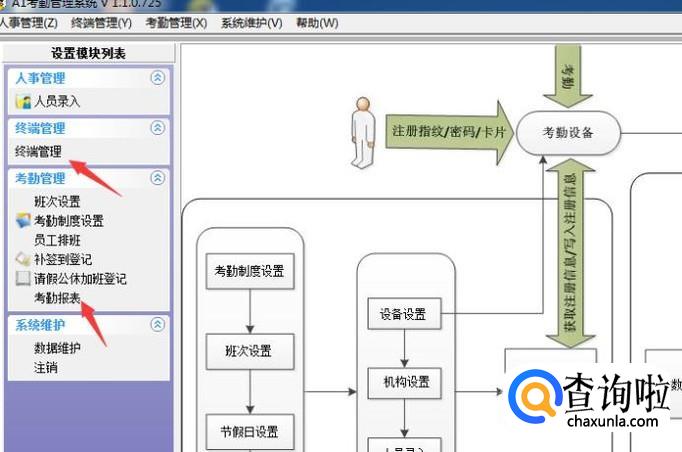Screen dimensions: 682x452
Task: Click 班次设置 flowchart button
Action: point(250,352)
